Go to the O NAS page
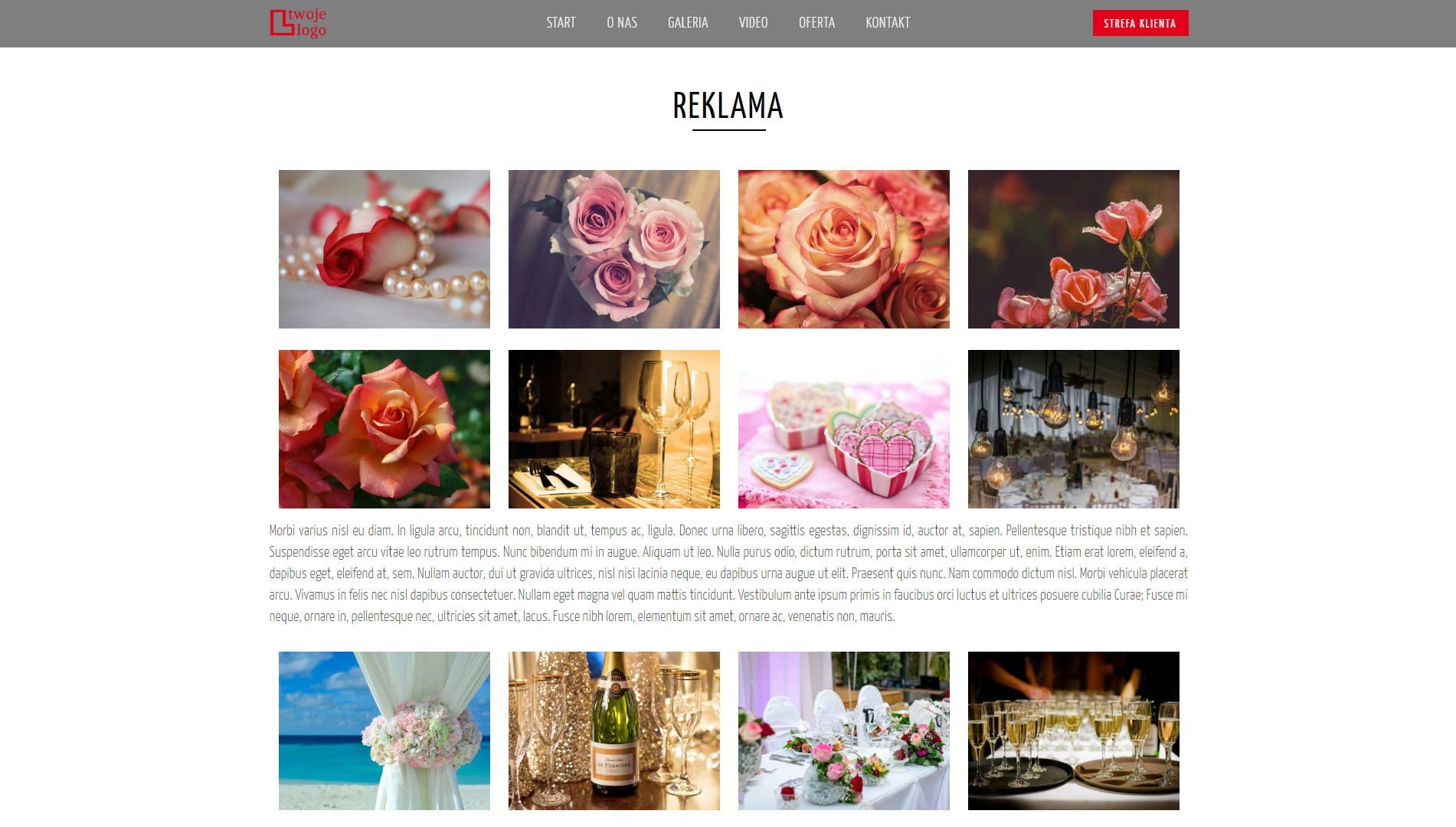This screenshot has height=827, width=1456. (622, 23)
